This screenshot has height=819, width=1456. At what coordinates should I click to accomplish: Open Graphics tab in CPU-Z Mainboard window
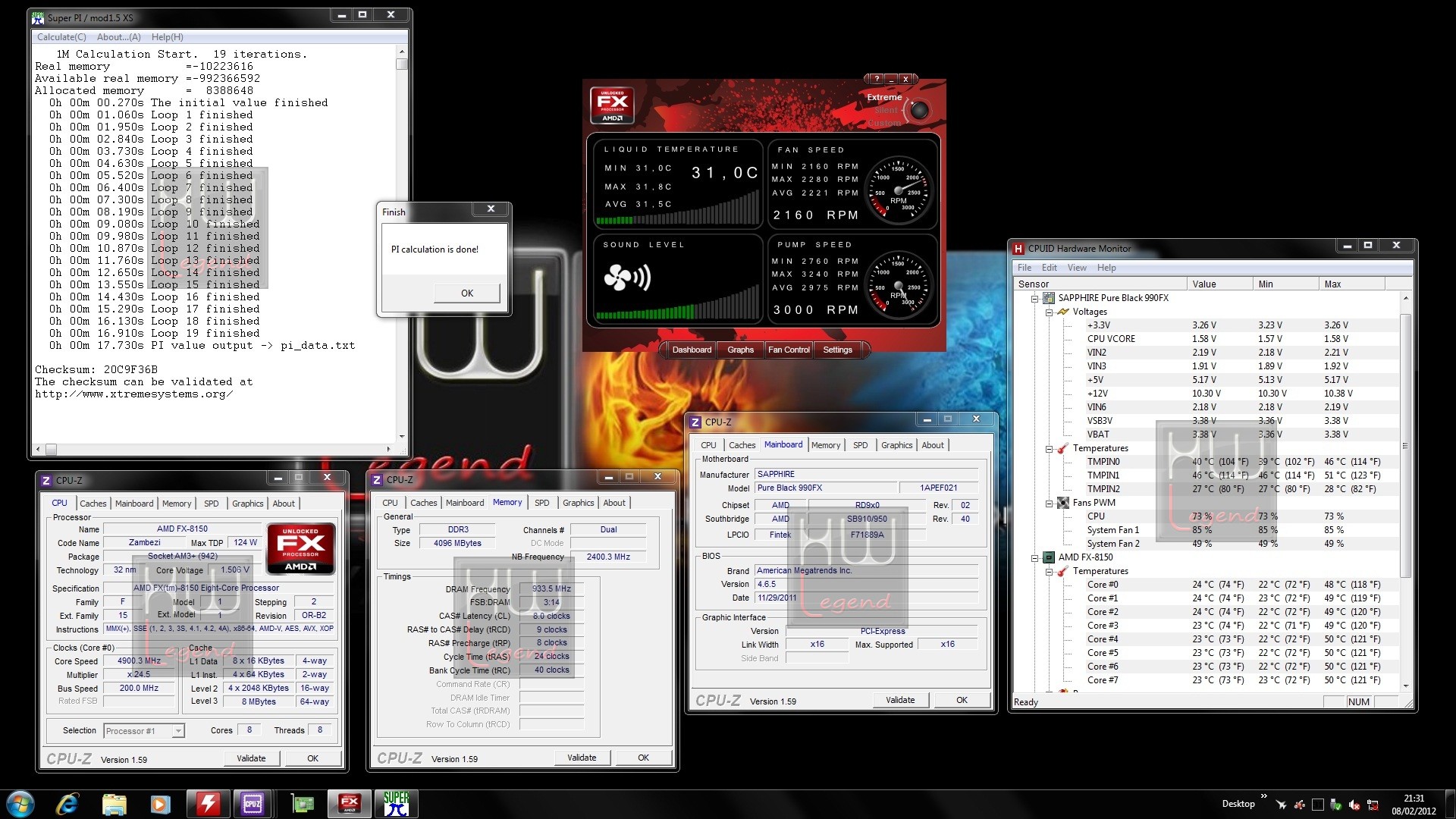tap(896, 445)
